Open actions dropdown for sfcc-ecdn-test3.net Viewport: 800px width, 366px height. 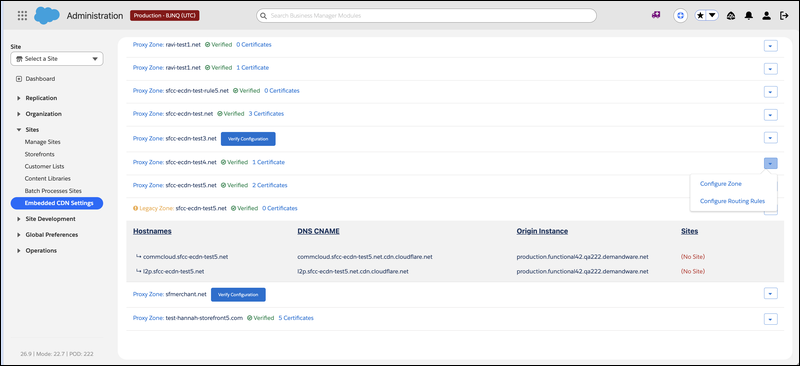pos(770,138)
